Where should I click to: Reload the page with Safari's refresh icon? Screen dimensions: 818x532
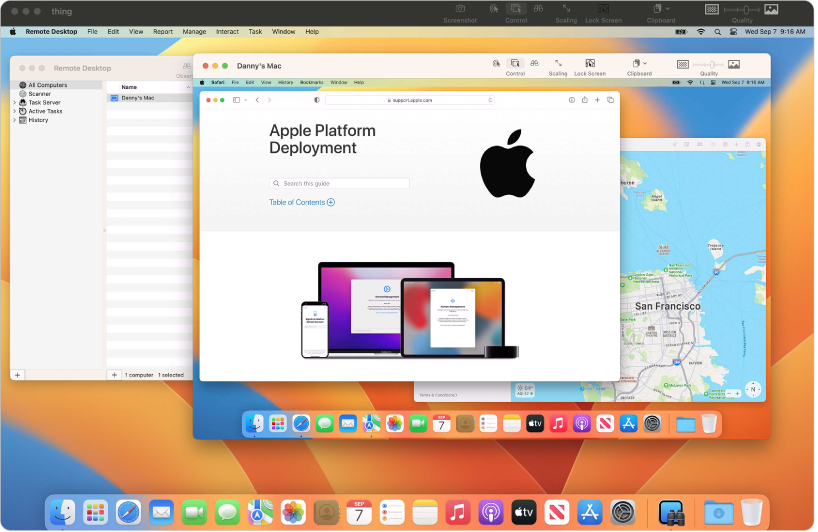point(490,100)
